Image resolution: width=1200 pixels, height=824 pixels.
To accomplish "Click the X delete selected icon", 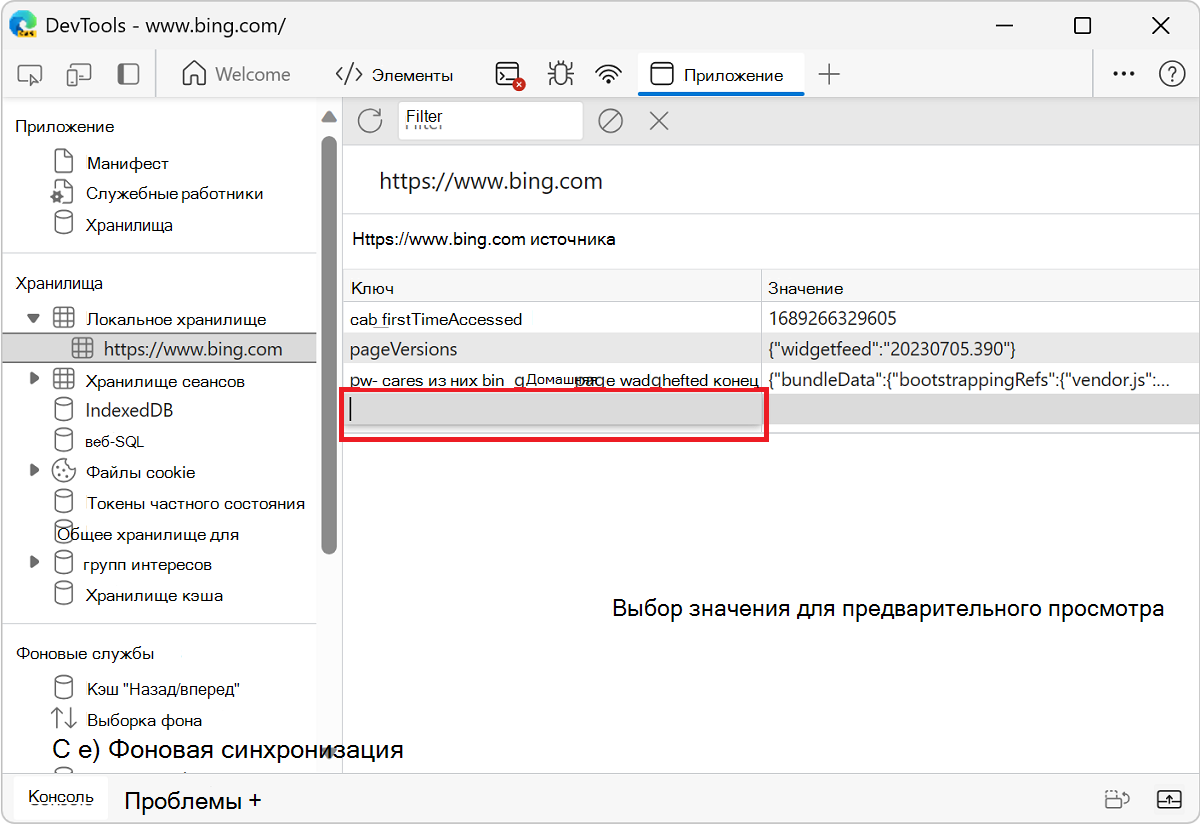I will coord(658,121).
